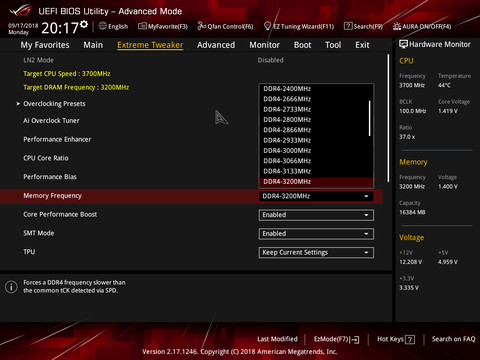Screen dimensions: 480x360
Task: Select the Extreme Tweaker tab
Action: point(150,45)
